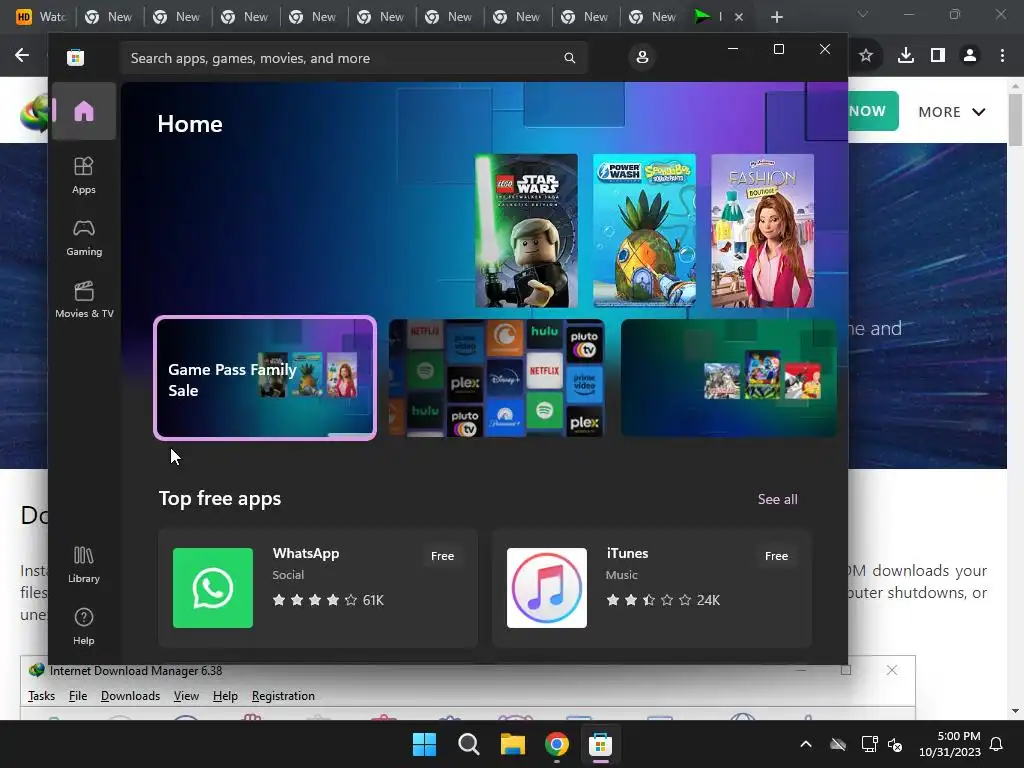
Task: Click See all for Top free apps
Action: click(x=777, y=499)
